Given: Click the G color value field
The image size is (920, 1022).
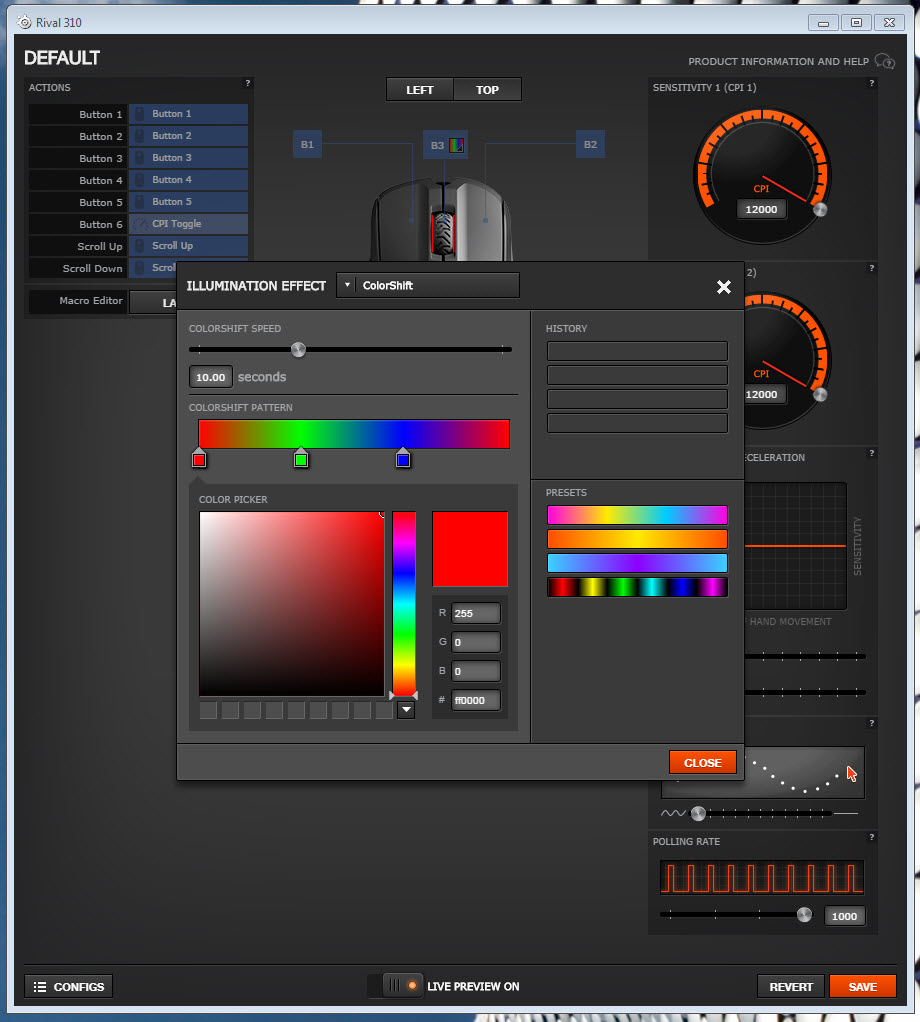Looking at the screenshot, I should [476, 642].
